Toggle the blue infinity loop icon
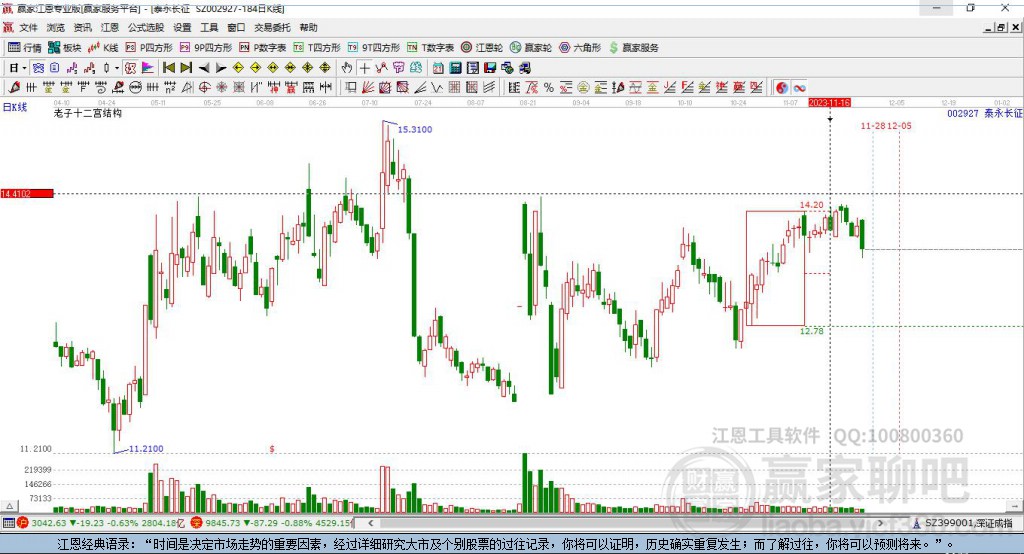 pos(799,88)
